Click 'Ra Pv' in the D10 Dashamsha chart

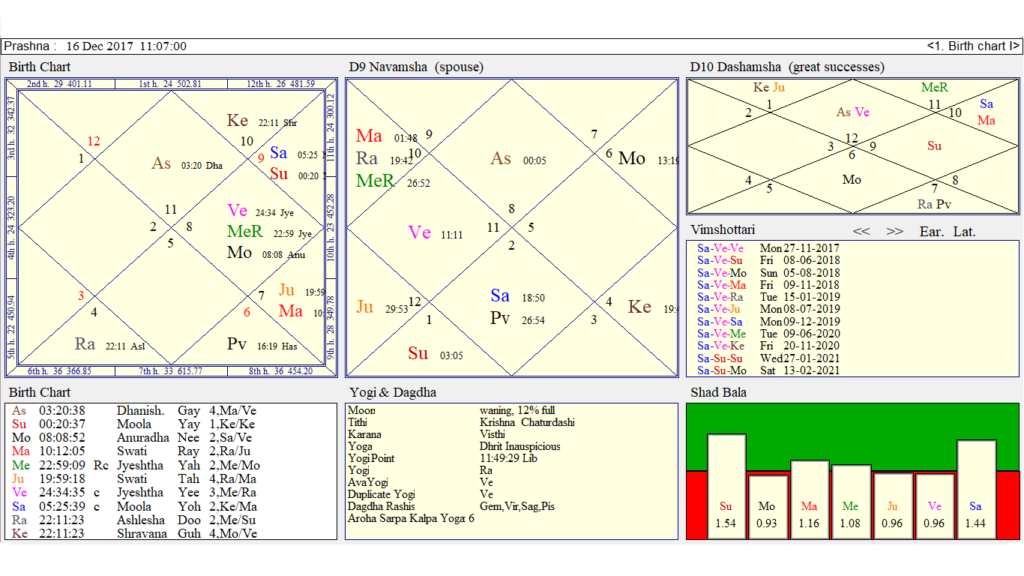click(934, 204)
